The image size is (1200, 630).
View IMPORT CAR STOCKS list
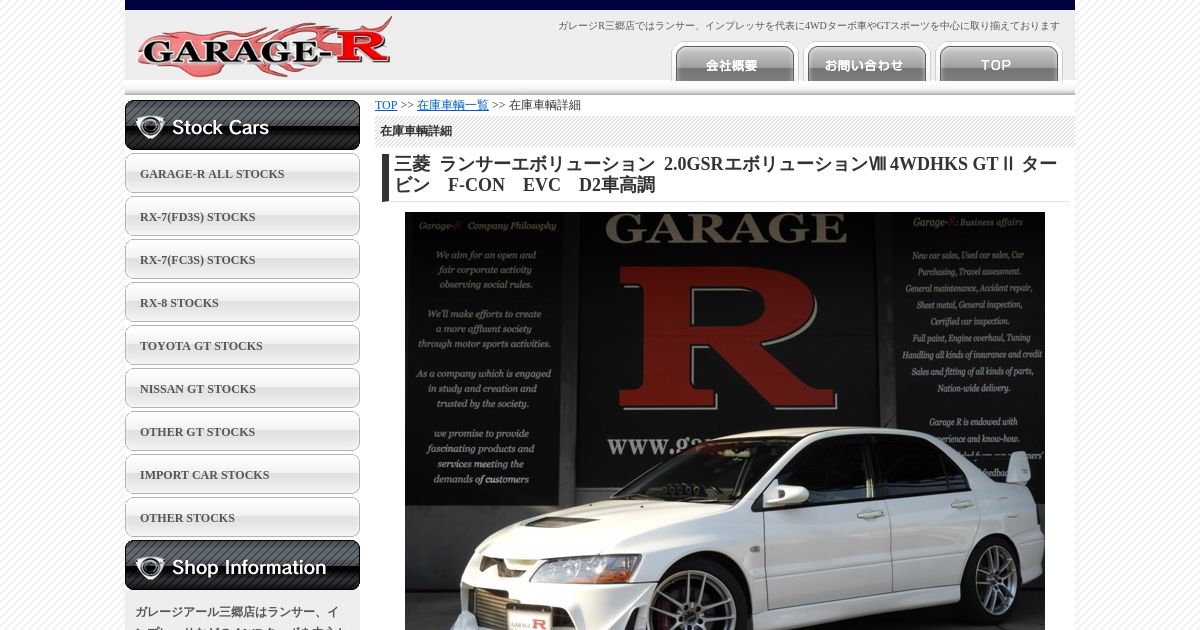[x=242, y=474]
